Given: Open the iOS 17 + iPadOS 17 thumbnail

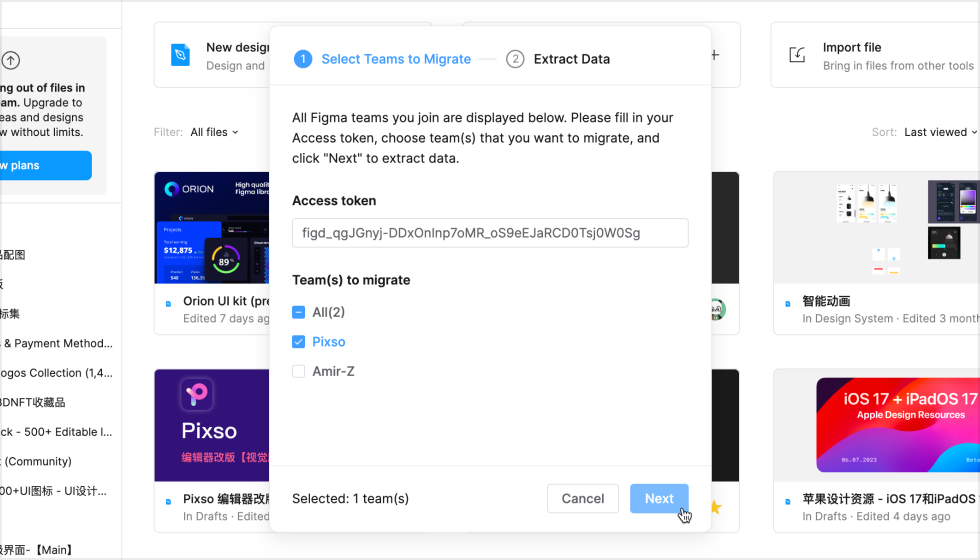Looking at the screenshot, I should coord(876,425).
